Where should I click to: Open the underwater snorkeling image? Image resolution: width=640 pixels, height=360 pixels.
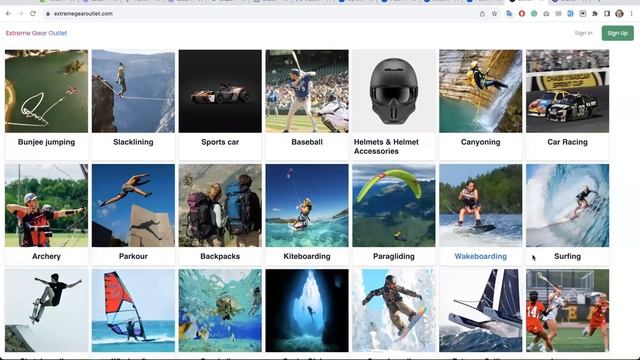pyautogui.click(x=220, y=310)
